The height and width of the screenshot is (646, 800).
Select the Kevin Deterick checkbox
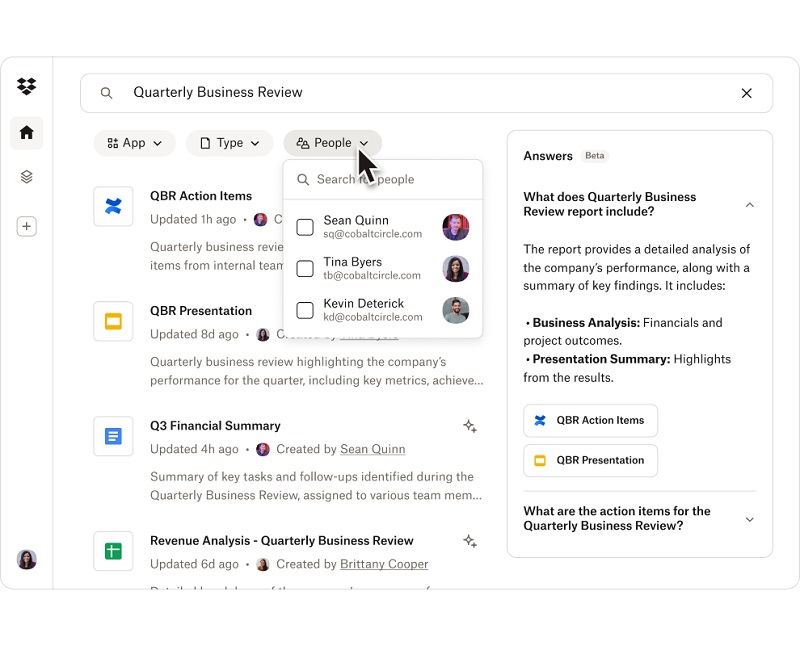(x=305, y=310)
